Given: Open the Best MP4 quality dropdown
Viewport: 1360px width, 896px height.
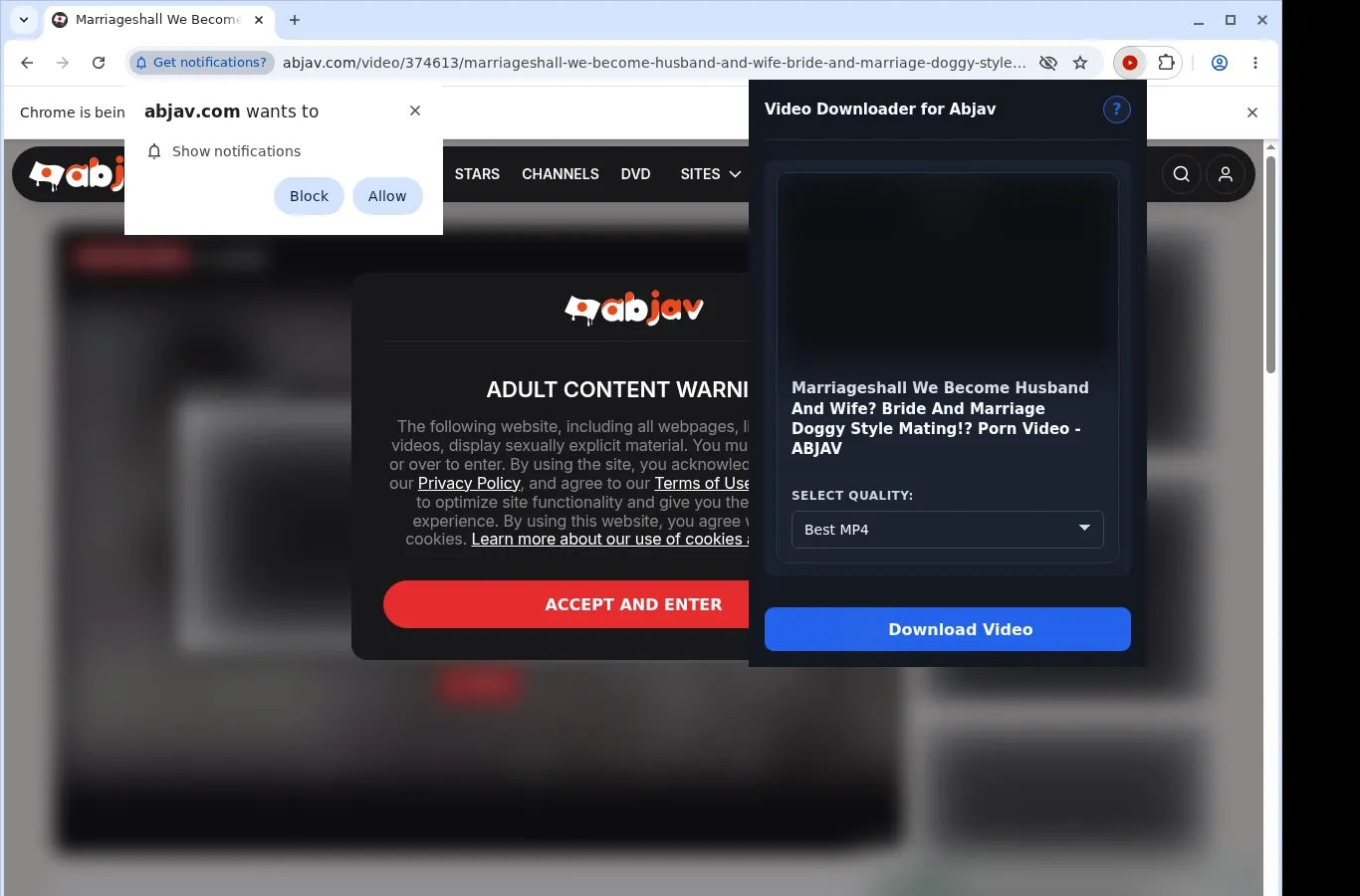Looking at the screenshot, I should click(x=948, y=530).
